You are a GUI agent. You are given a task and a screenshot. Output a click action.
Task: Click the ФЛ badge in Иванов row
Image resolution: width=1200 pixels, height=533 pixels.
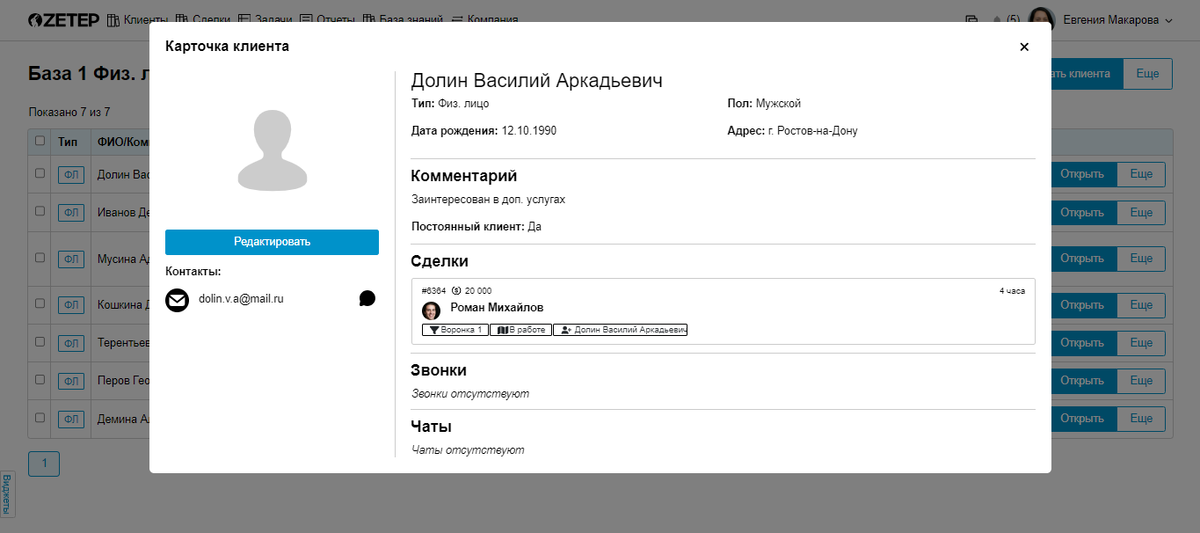tap(70, 213)
